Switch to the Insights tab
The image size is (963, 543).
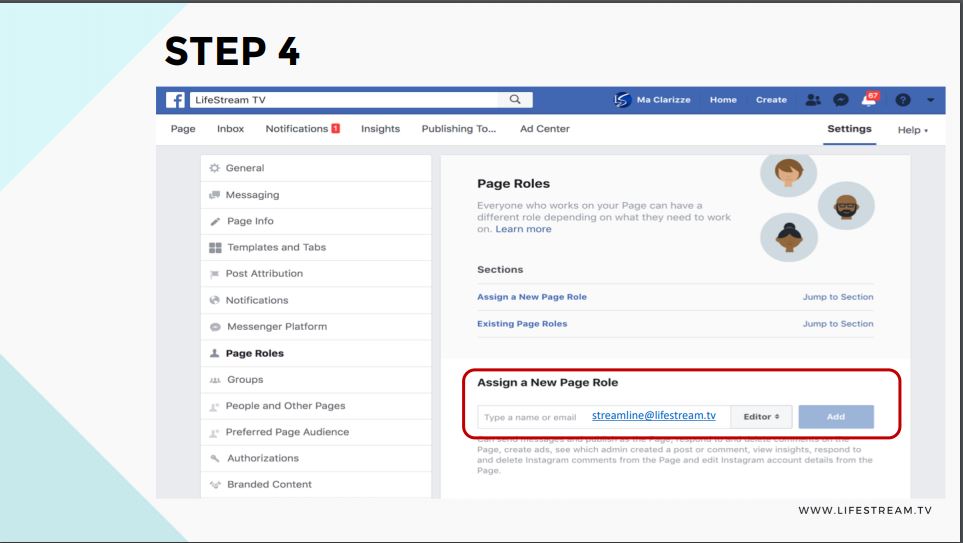click(x=380, y=129)
